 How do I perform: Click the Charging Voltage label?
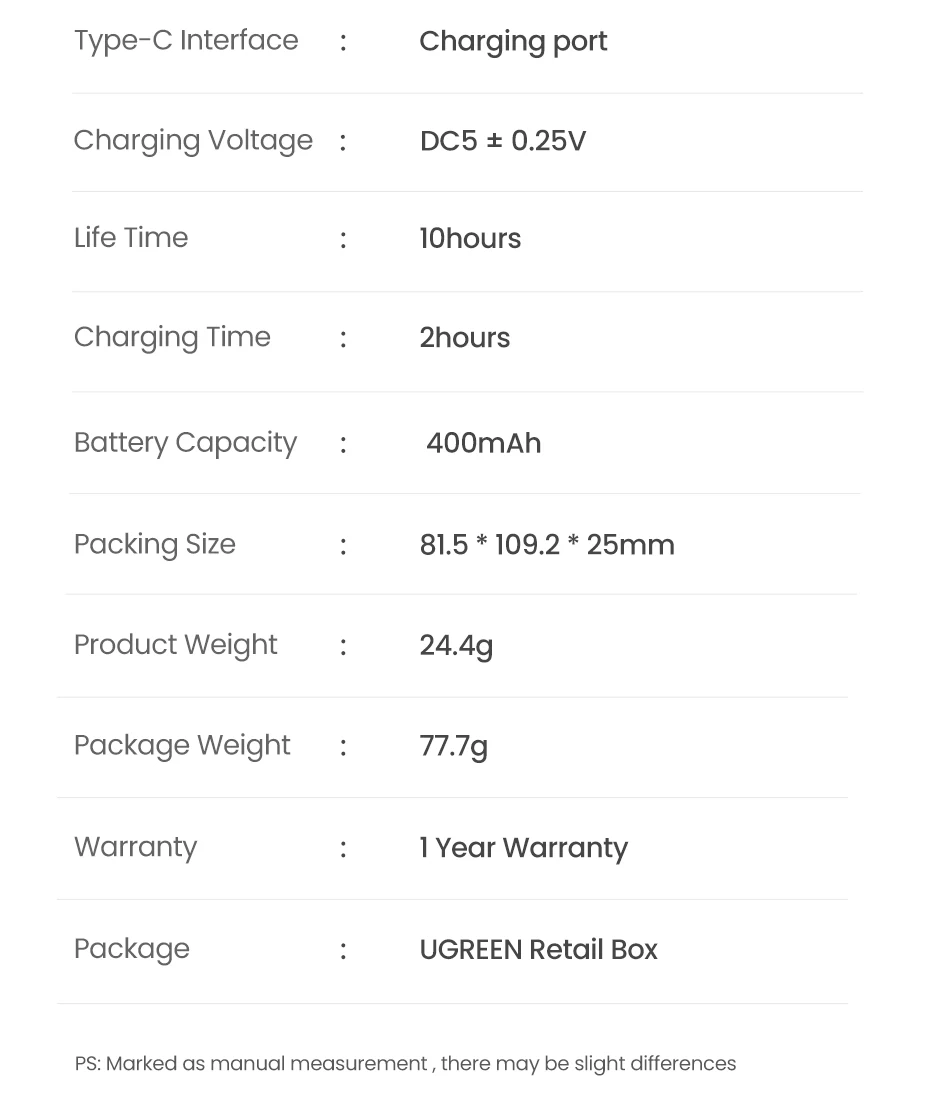pyautogui.click(x=193, y=140)
